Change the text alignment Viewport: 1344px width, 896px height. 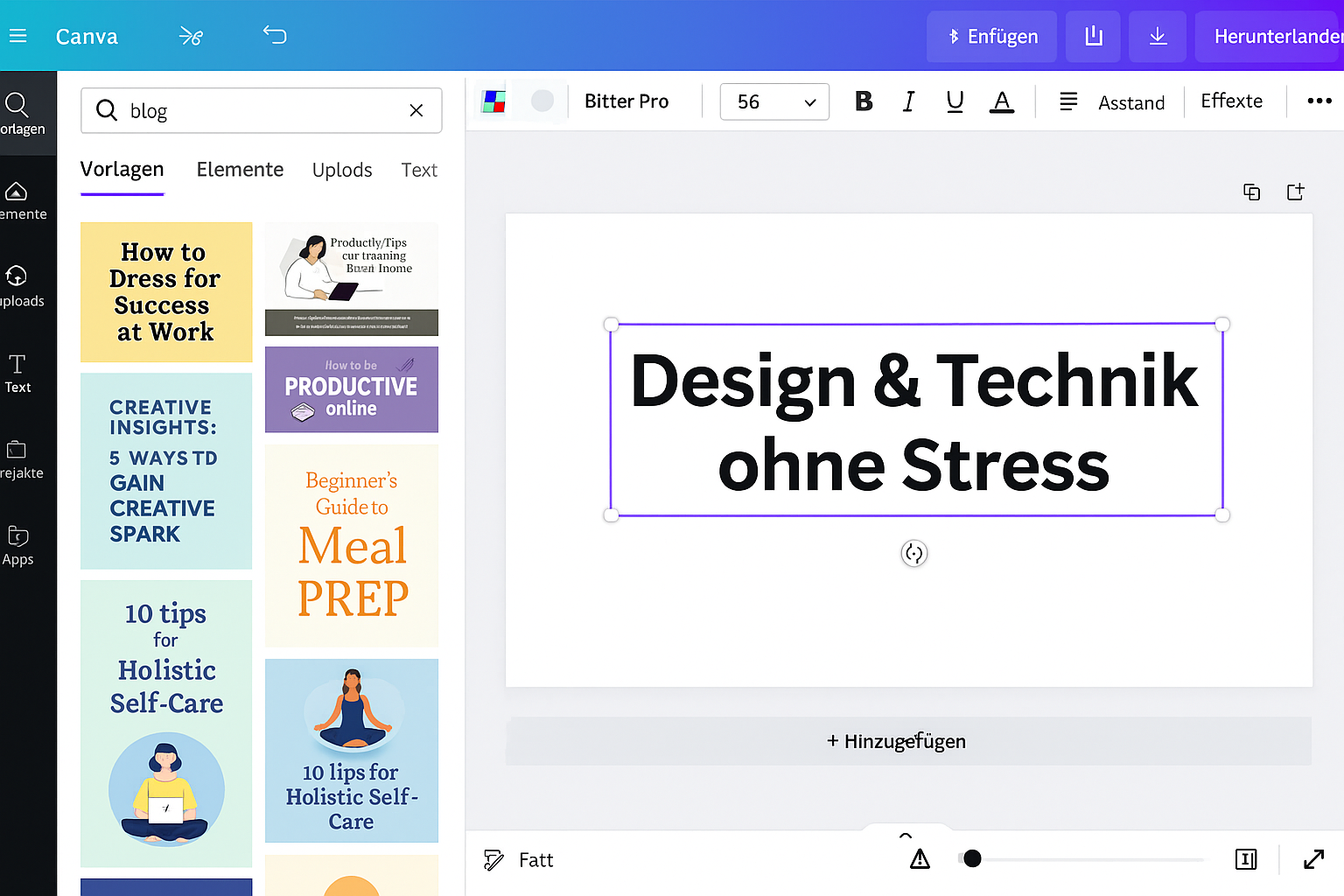click(1068, 101)
